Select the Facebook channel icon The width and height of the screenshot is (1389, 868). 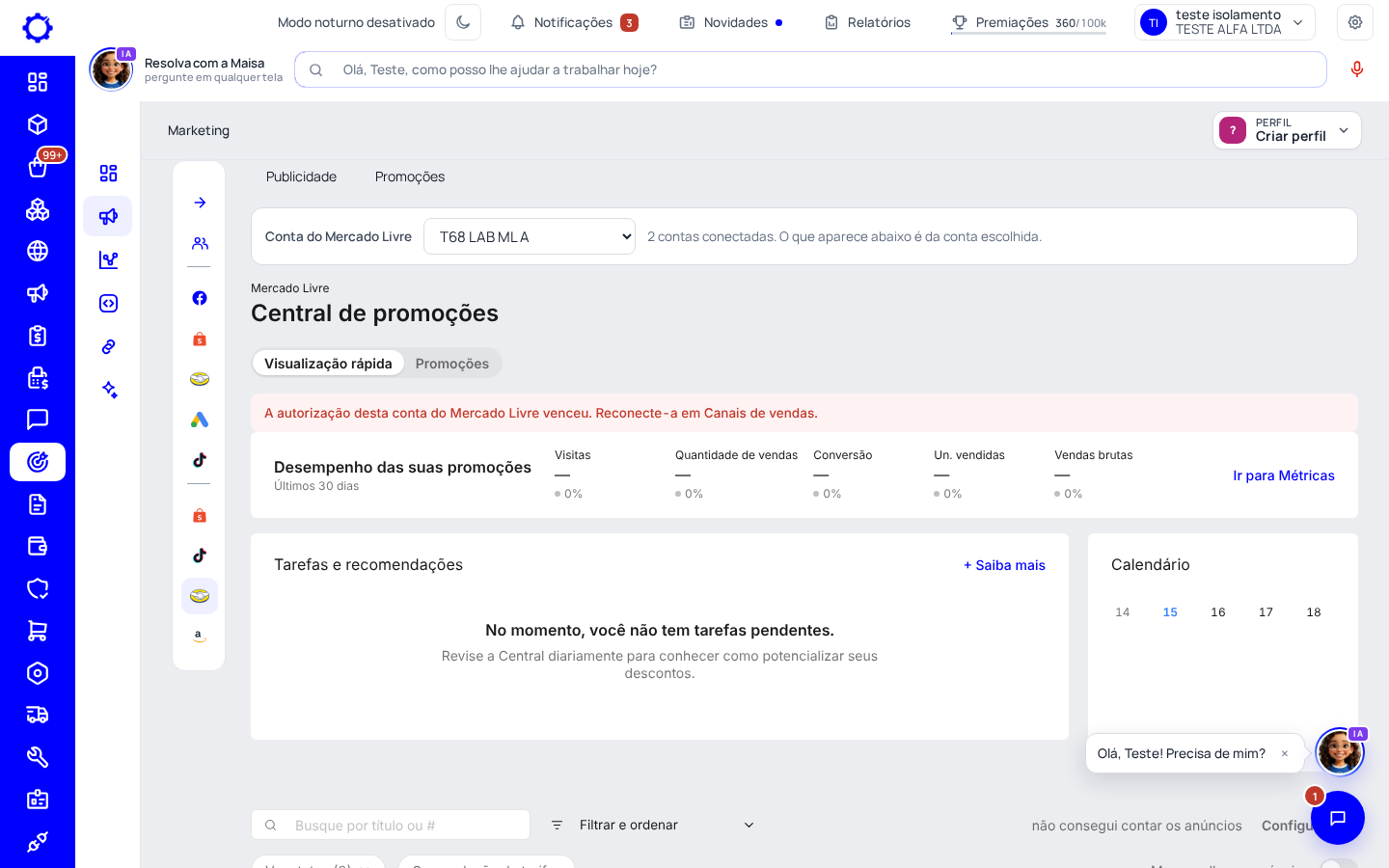[x=200, y=298]
